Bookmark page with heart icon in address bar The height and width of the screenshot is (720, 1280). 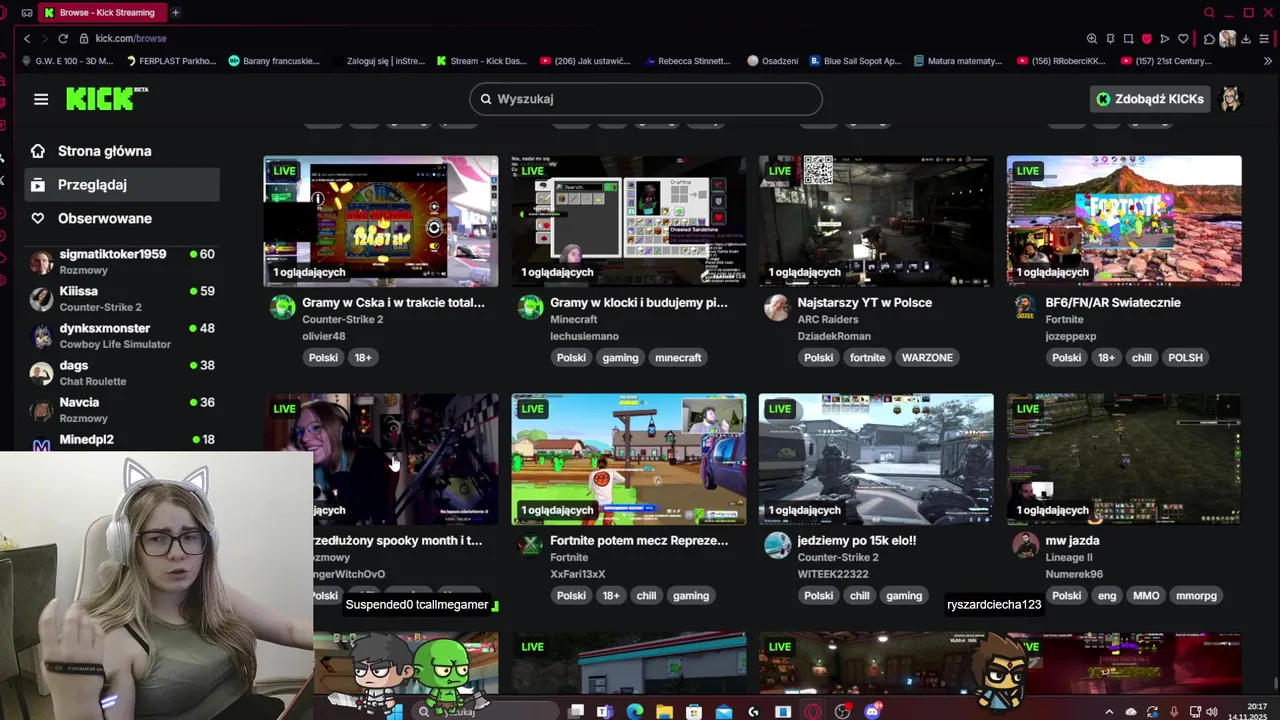pyautogui.click(x=1183, y=39)
